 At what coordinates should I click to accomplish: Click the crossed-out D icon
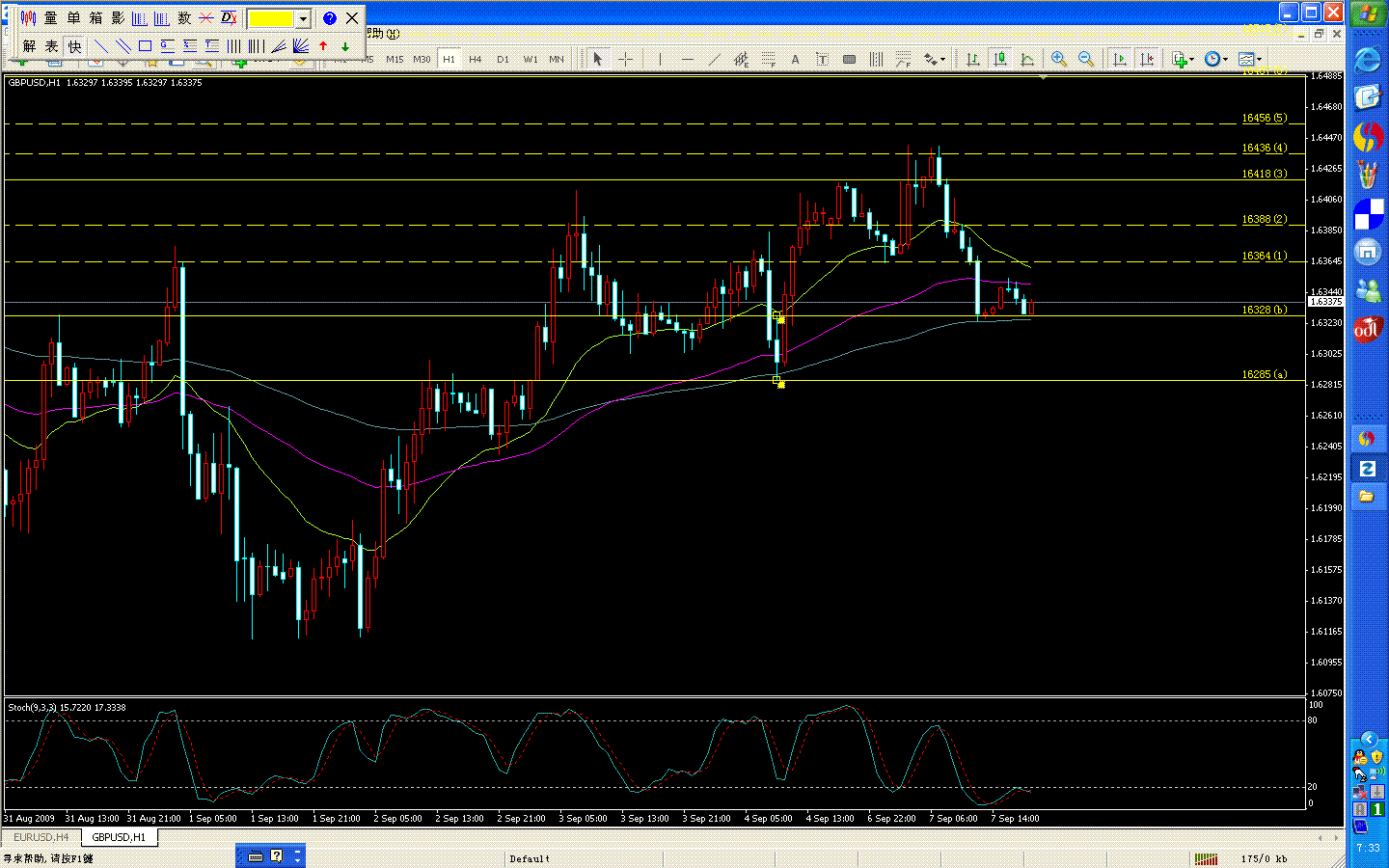point(229,18)
